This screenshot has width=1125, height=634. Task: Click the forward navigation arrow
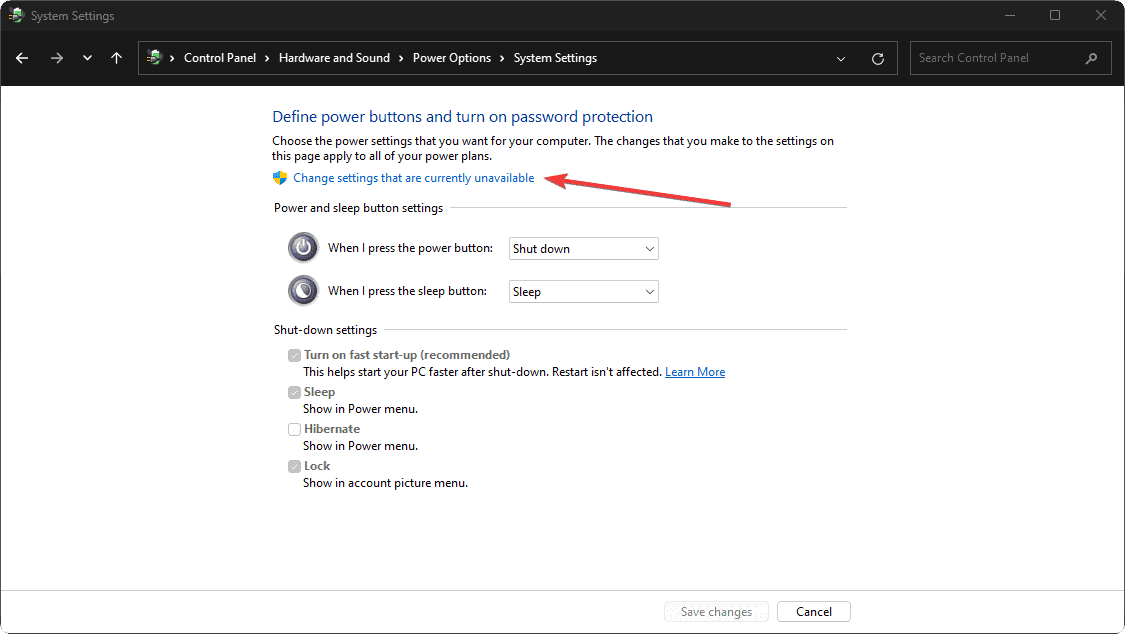(x=56, y=58)
